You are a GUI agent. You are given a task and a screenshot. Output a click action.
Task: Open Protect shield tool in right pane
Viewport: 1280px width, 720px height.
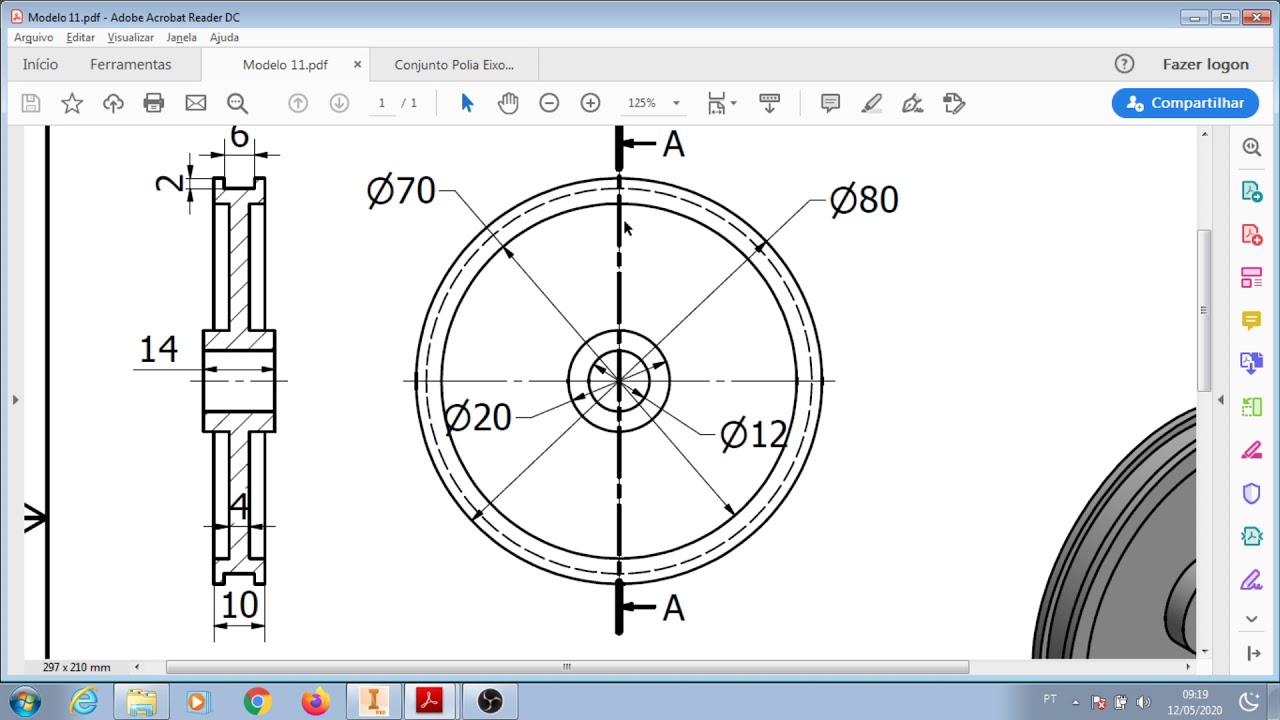point(1251,493)
